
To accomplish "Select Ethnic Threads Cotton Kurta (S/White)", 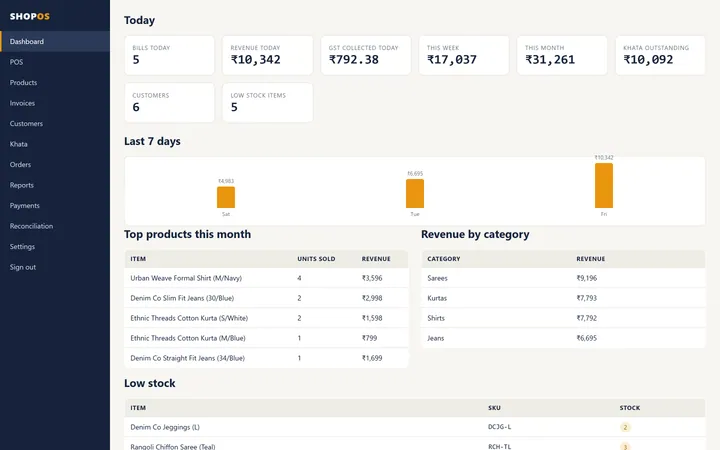I will coord(266,318).
